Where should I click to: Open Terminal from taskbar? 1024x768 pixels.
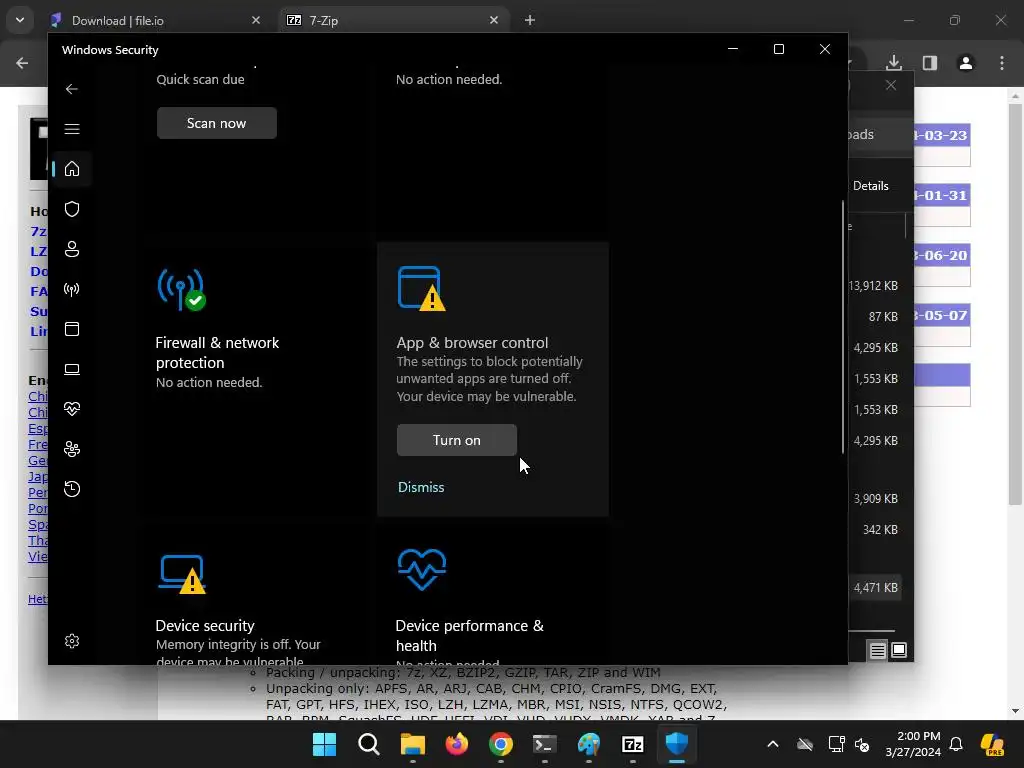coord(545,744)
